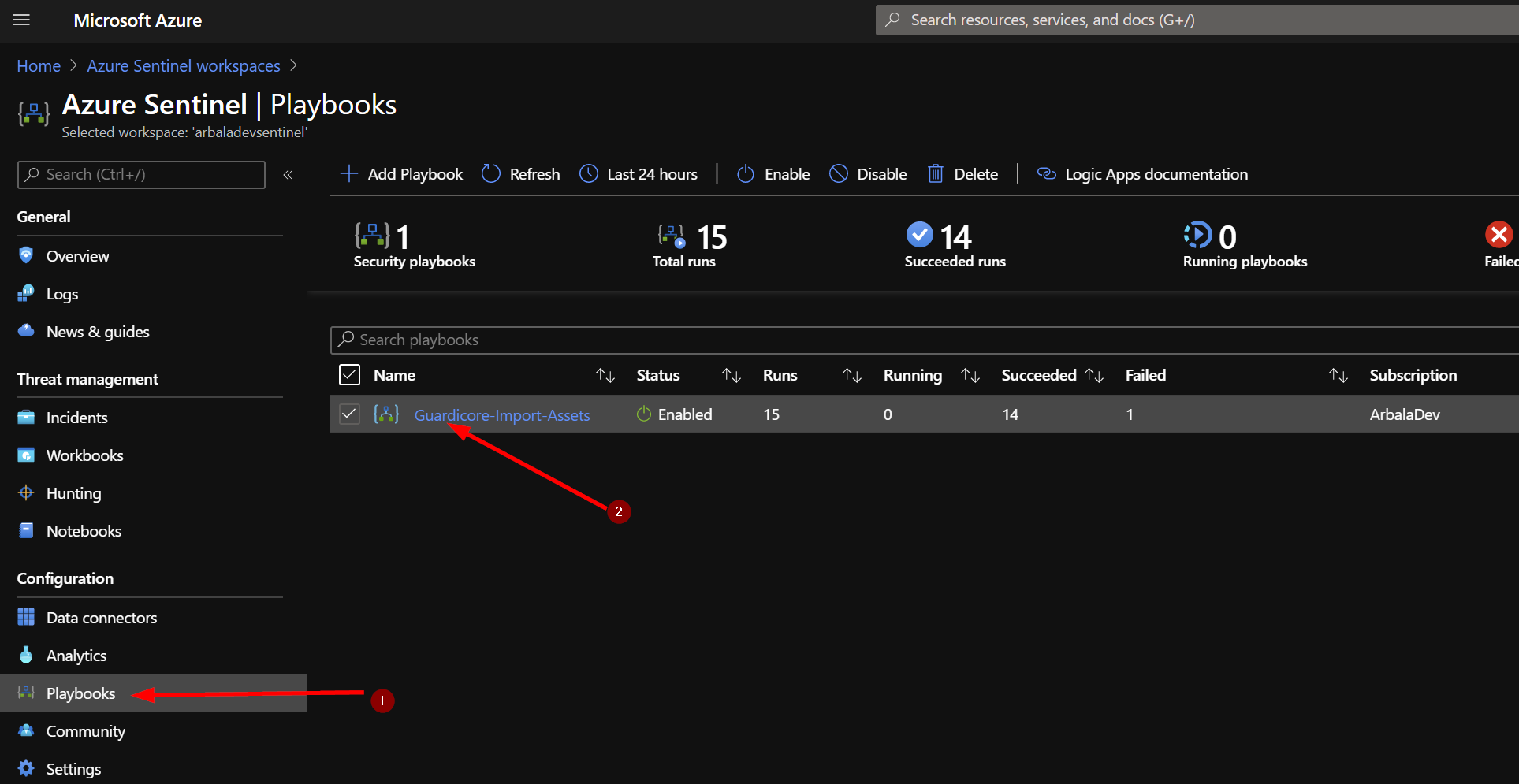Image resolution: width=1519 pixels, height=784 pixels.
Task: Click the clock icon for Last 24 hours
Action: [589, 173]
